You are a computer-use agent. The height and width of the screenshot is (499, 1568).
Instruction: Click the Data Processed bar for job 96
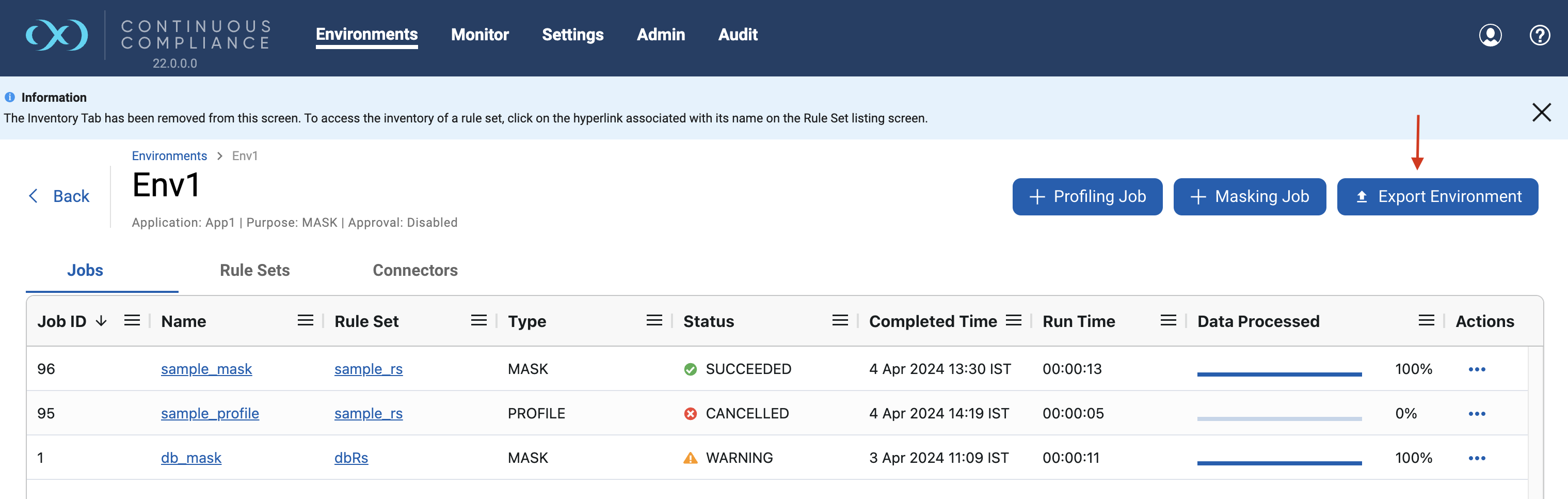point(1279,373)
